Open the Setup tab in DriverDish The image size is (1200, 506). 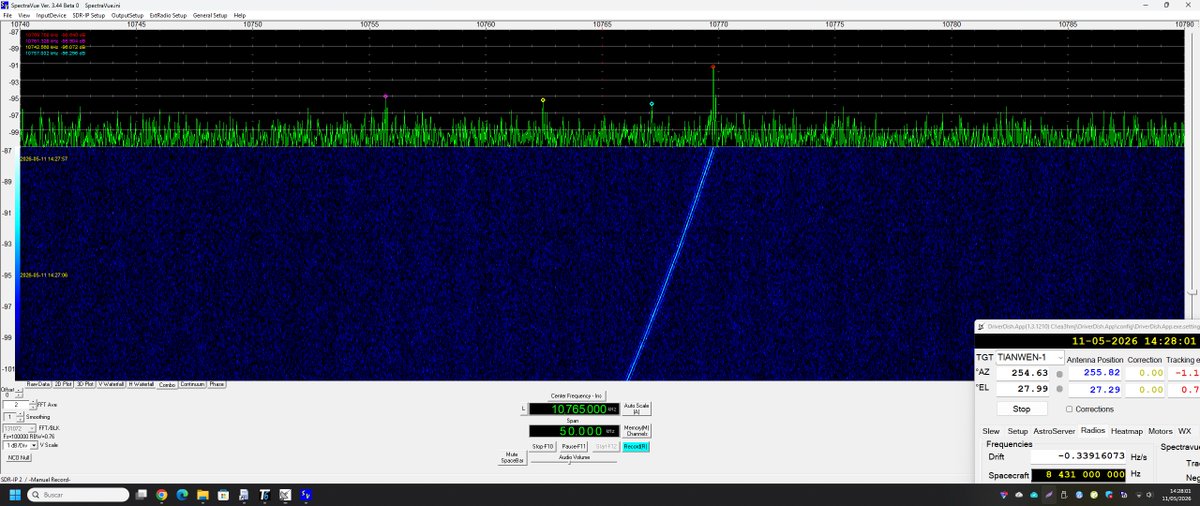pos(1018,431)
